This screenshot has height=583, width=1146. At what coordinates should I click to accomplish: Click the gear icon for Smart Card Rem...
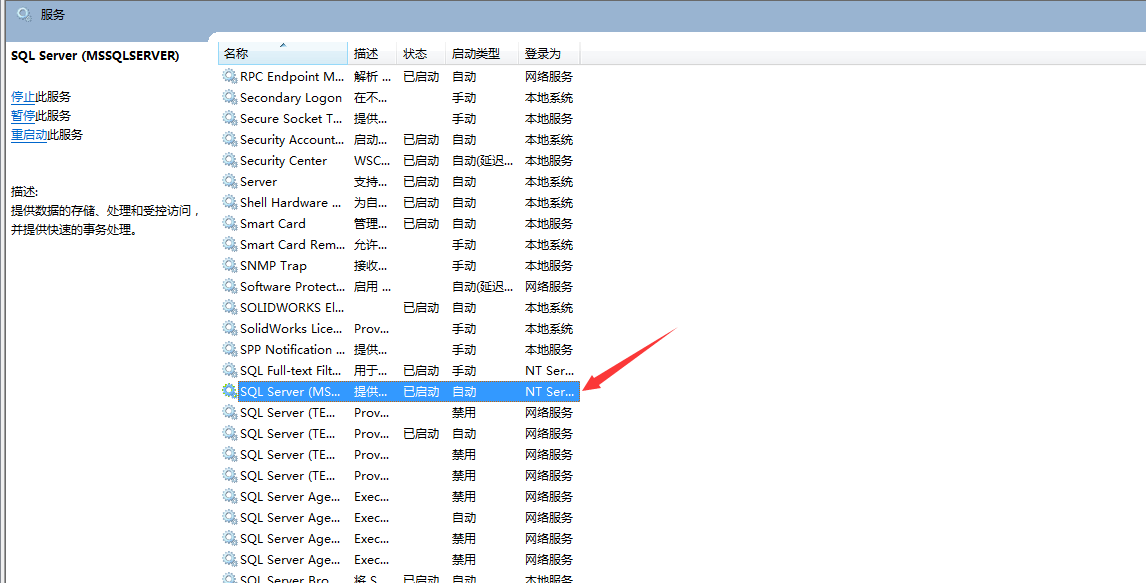229,245
